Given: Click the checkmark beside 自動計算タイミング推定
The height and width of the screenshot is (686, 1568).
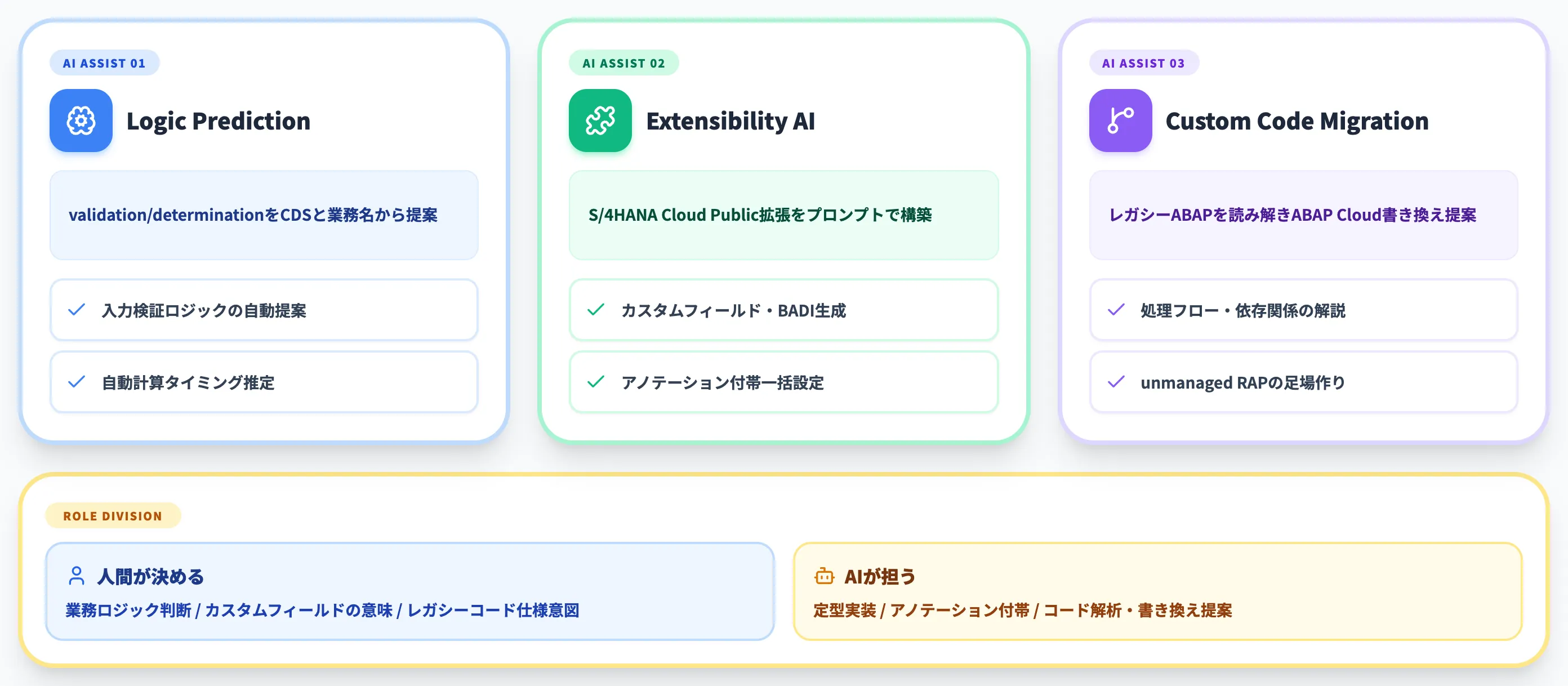Looking at the screenshot, I should pyautogui.click(x=77, y=382).
